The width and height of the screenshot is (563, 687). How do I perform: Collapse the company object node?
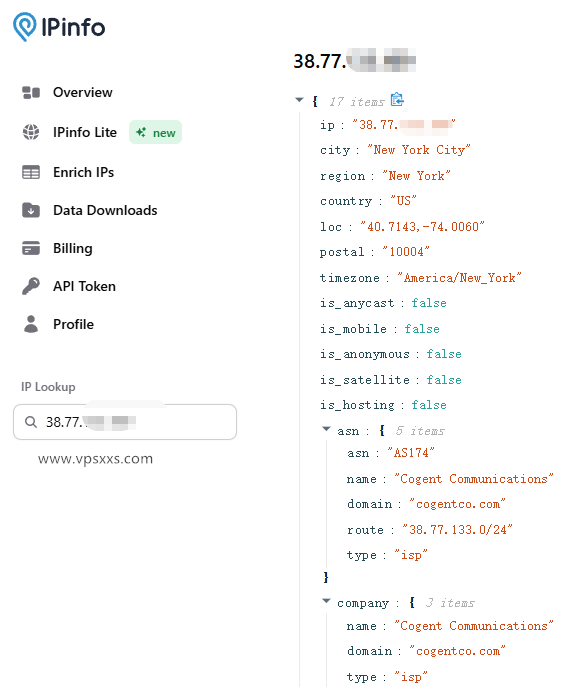[x=326, y=601]
